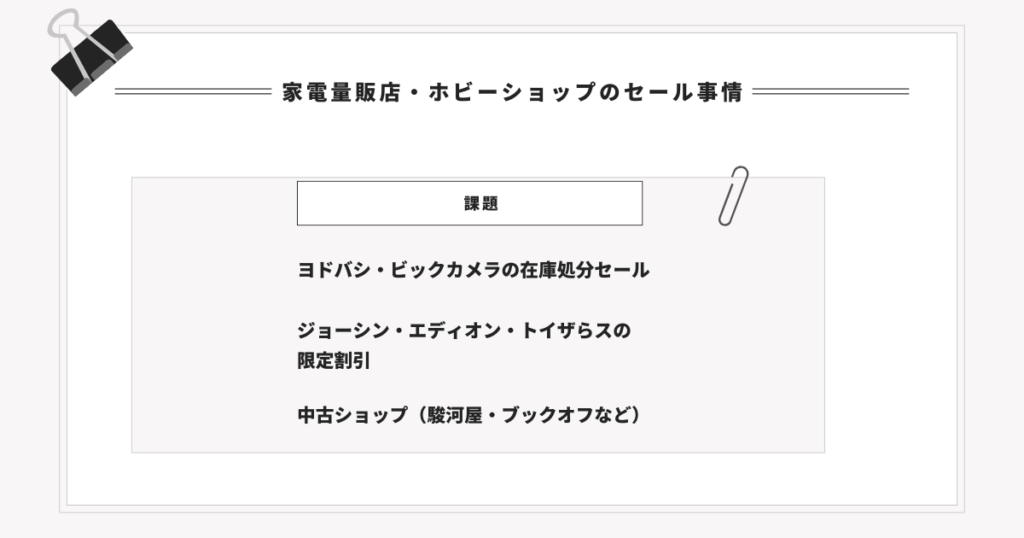
Task: Click 中古ショップ（駿河屋・ブックオフなど） item
Action: (469, 415)
